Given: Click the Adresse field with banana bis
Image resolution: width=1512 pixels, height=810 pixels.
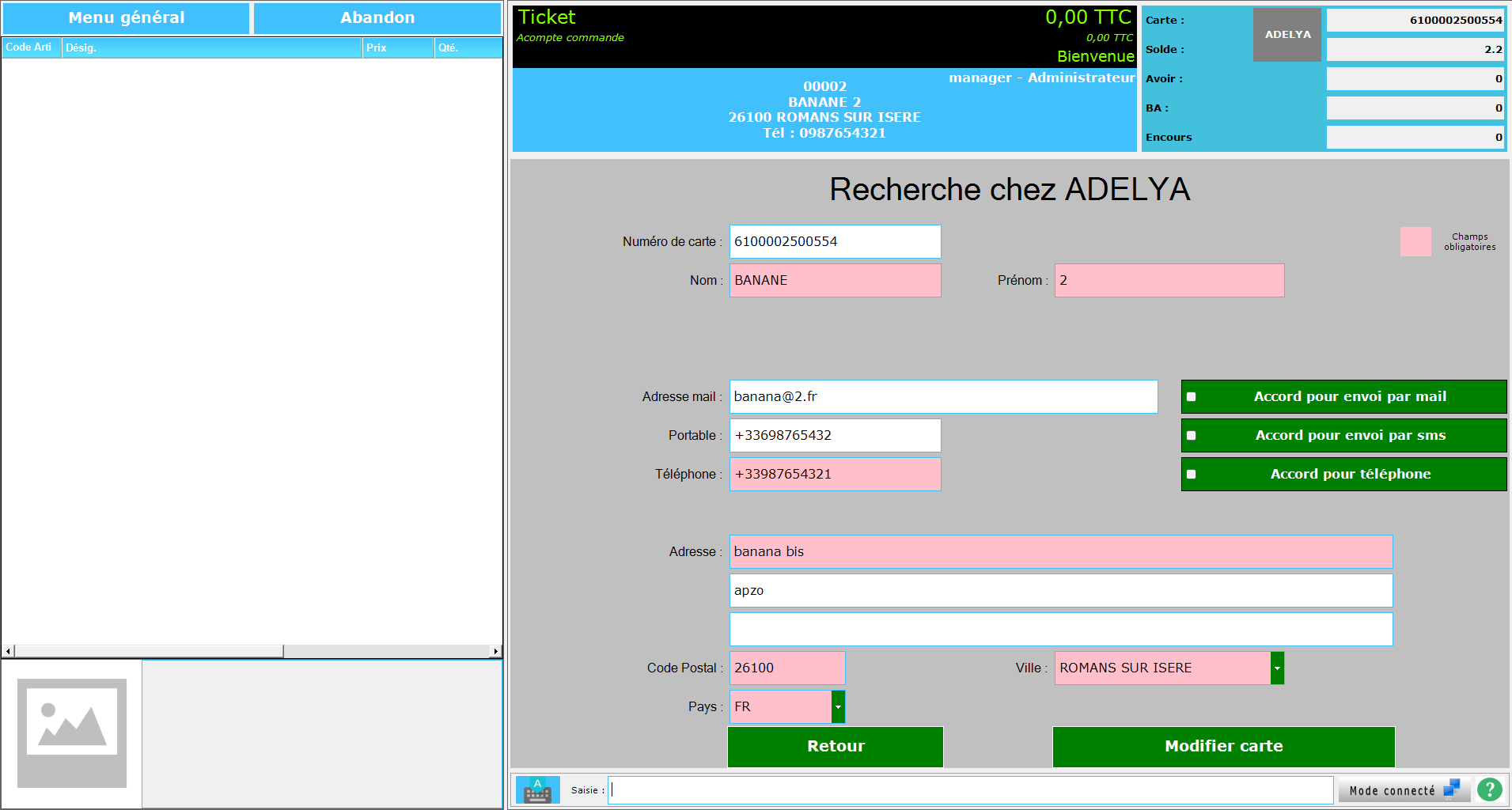Looking at the screenshot, I should click(x=1061, y=551).
